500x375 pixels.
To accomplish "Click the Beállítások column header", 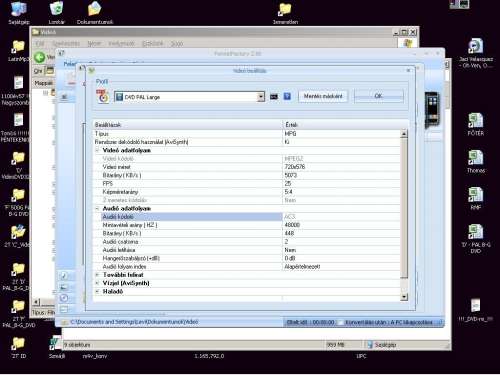I will 188,125.
